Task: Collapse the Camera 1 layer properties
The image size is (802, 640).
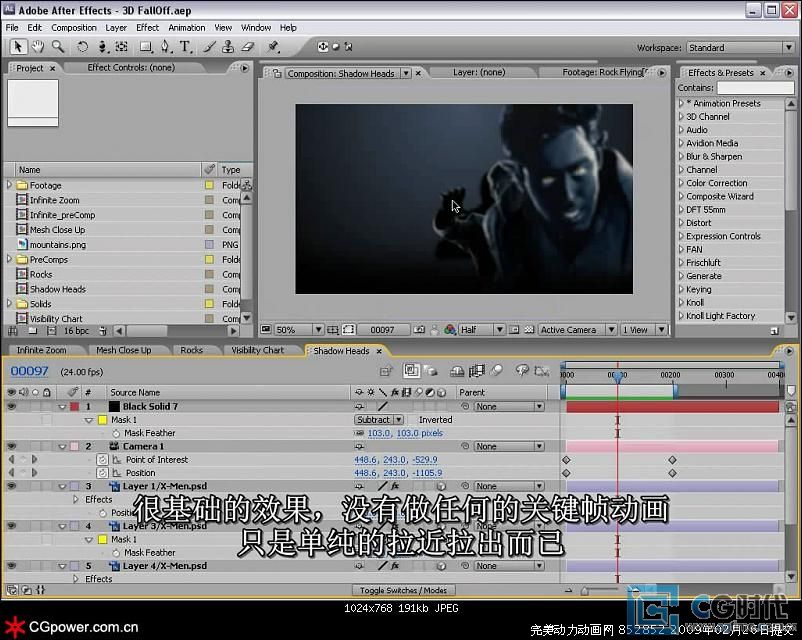Action: coord(62,447)
